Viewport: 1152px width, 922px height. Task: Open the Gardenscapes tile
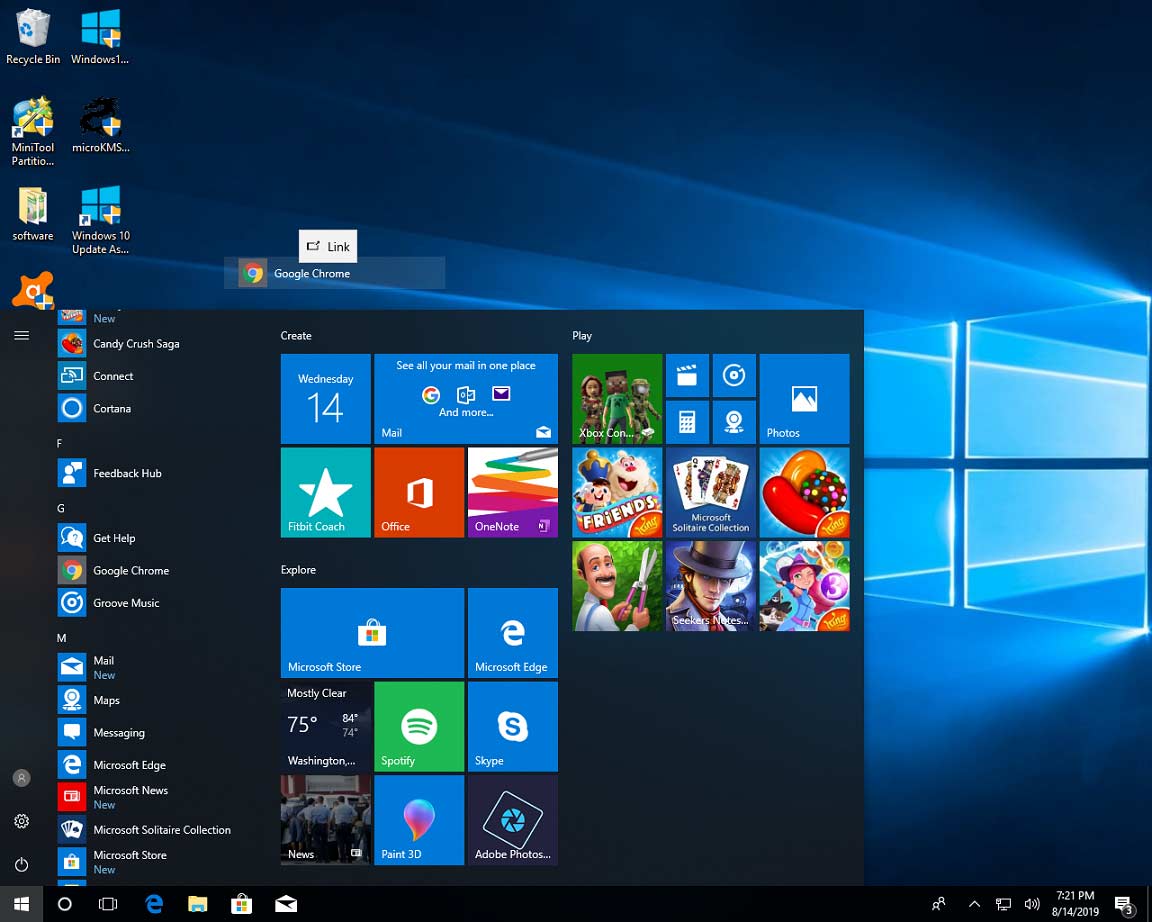617,586
